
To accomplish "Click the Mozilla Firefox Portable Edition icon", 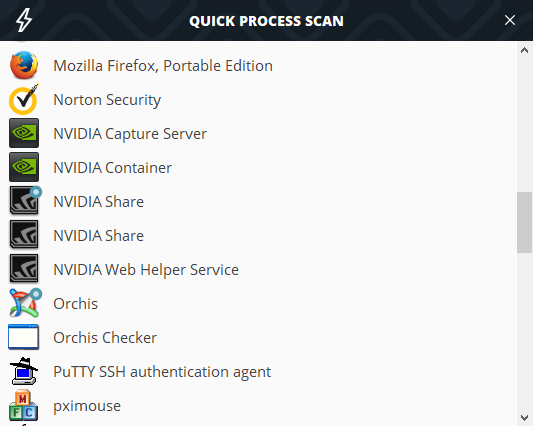I will click(x=24, y=65).
